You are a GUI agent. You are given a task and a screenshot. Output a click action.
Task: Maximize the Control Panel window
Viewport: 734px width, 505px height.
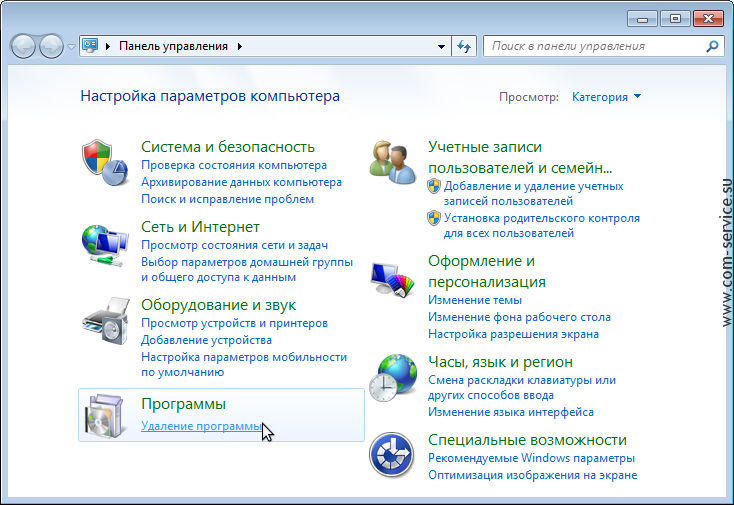(675, 19)
